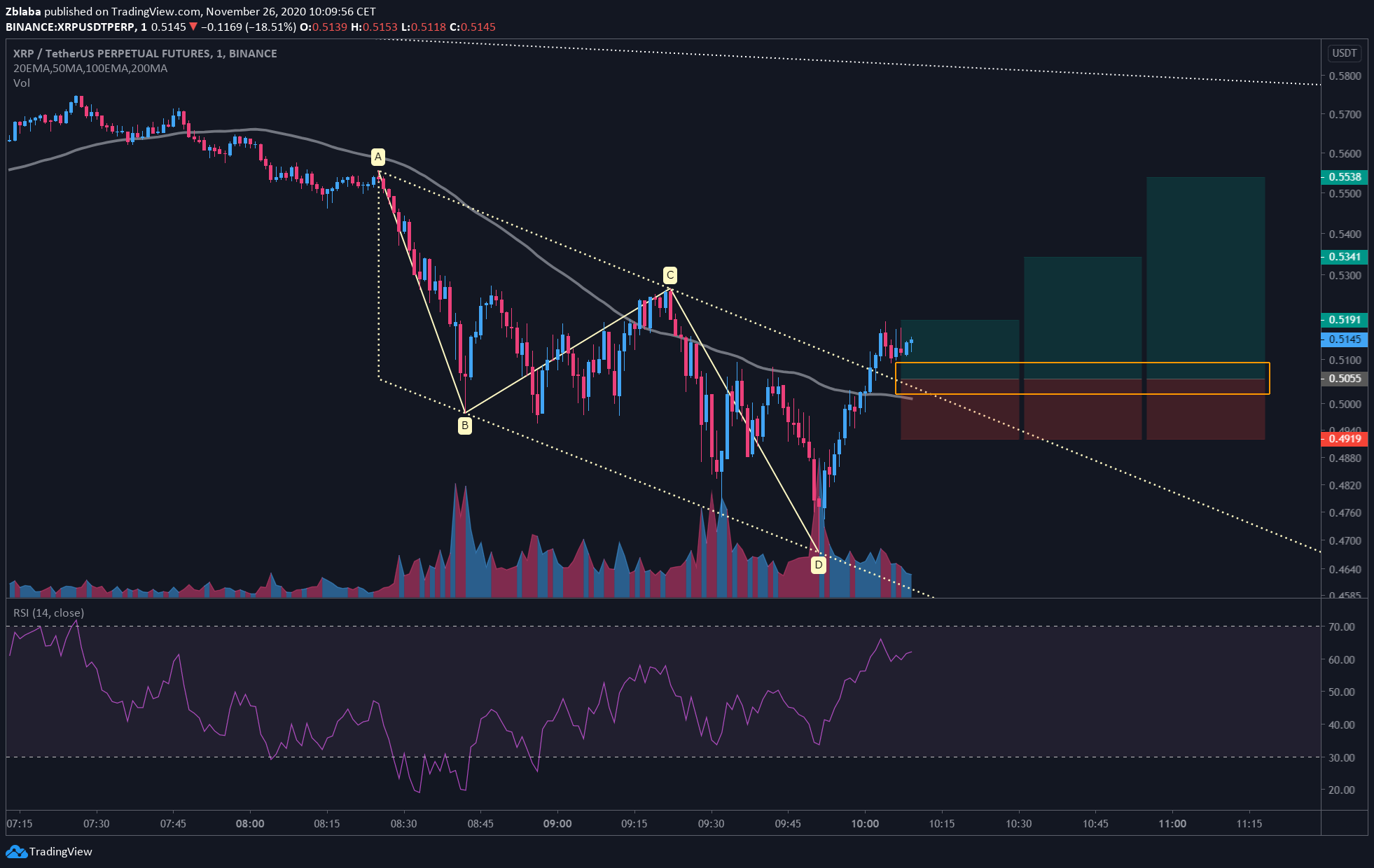Click the 0.5700 price axis label
Image resolution: width=1374 pixels, height=868 pixels.
tap(1345, 115)
